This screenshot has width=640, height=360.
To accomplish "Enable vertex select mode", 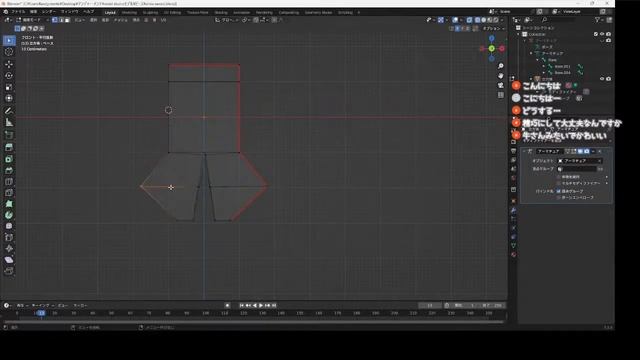I will point(55,20).
